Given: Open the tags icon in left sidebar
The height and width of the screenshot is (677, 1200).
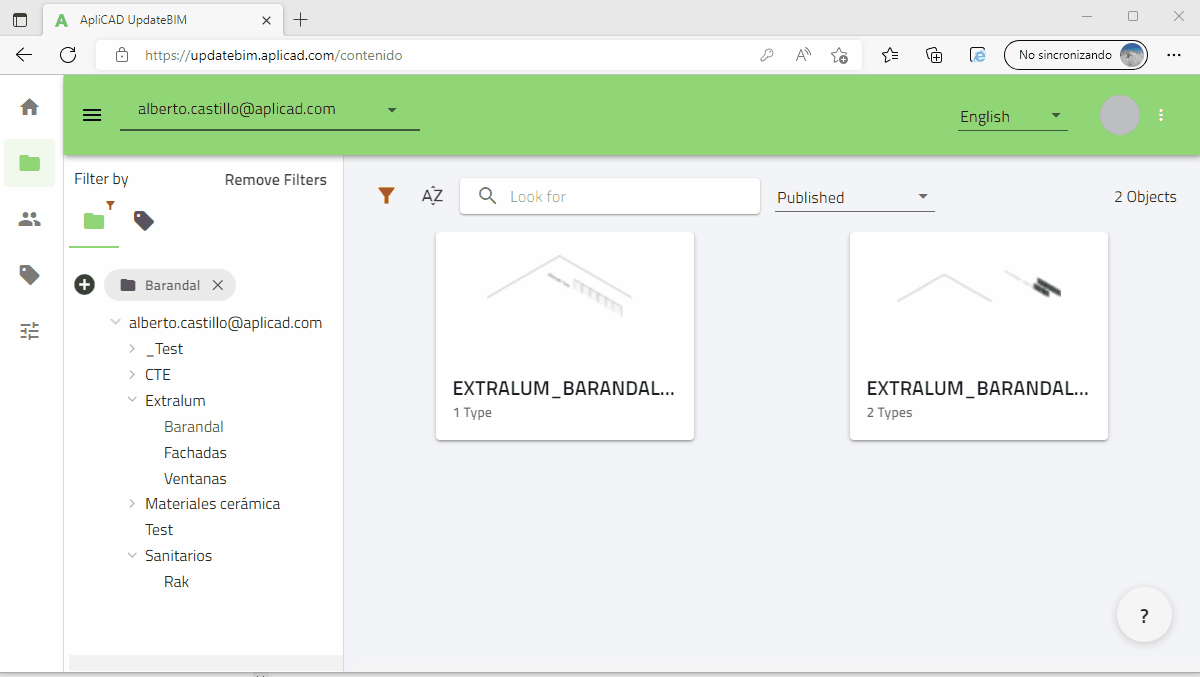Looking at the screenshot, I should click(30, 275).
